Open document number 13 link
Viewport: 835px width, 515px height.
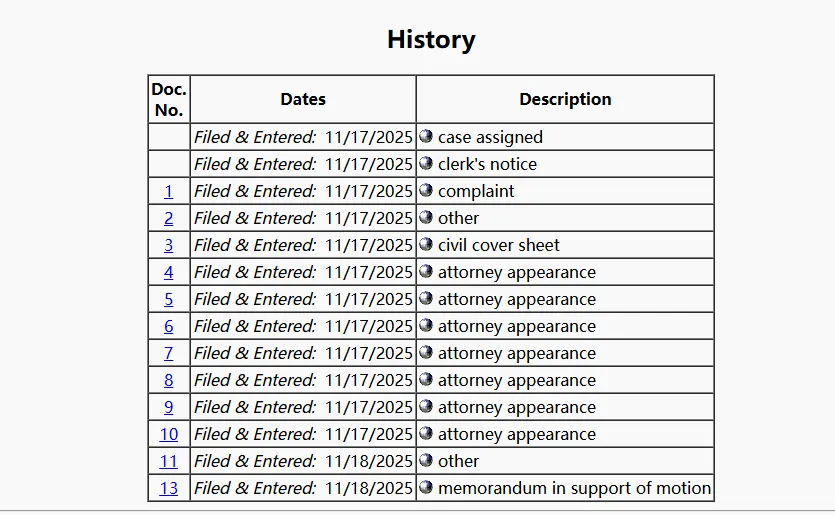169,488
